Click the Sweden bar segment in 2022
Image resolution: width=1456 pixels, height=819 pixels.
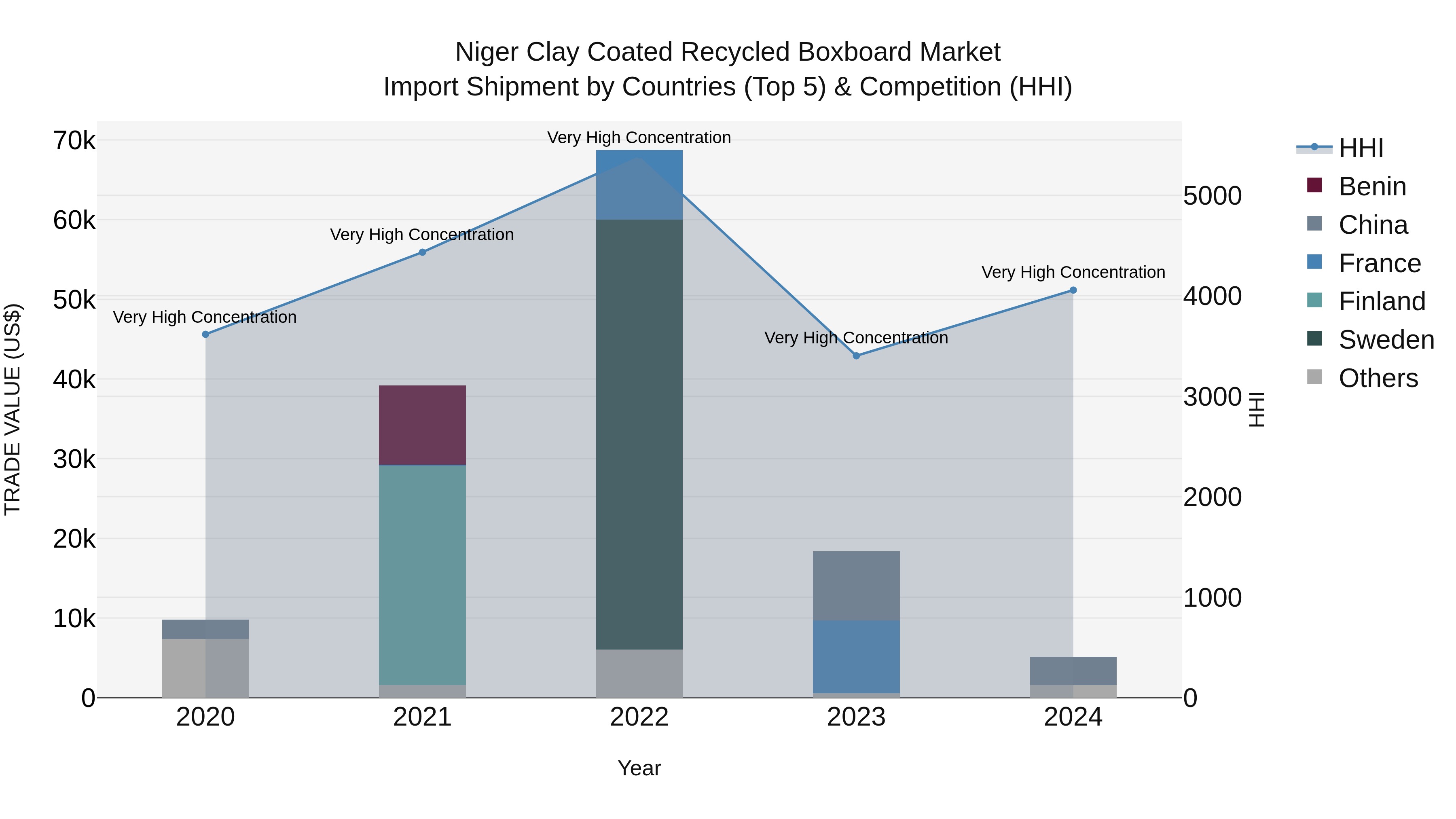coord(639,435)
